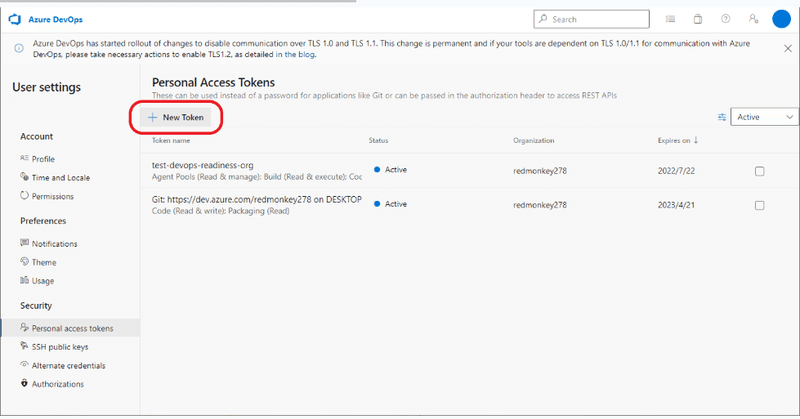Sort by Organization column header
800x419 pixels.
pyautogui.click(x=533, y=140)
